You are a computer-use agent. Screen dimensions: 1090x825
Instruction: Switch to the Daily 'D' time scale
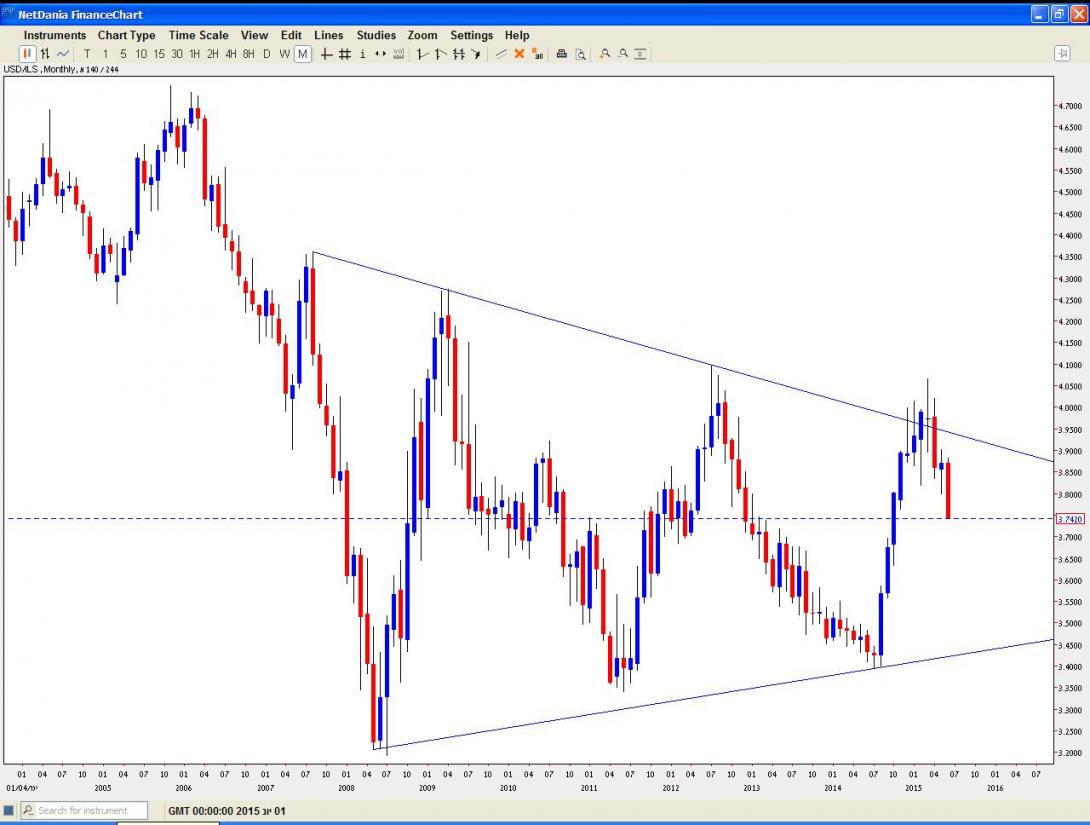(x=267, y=54)
